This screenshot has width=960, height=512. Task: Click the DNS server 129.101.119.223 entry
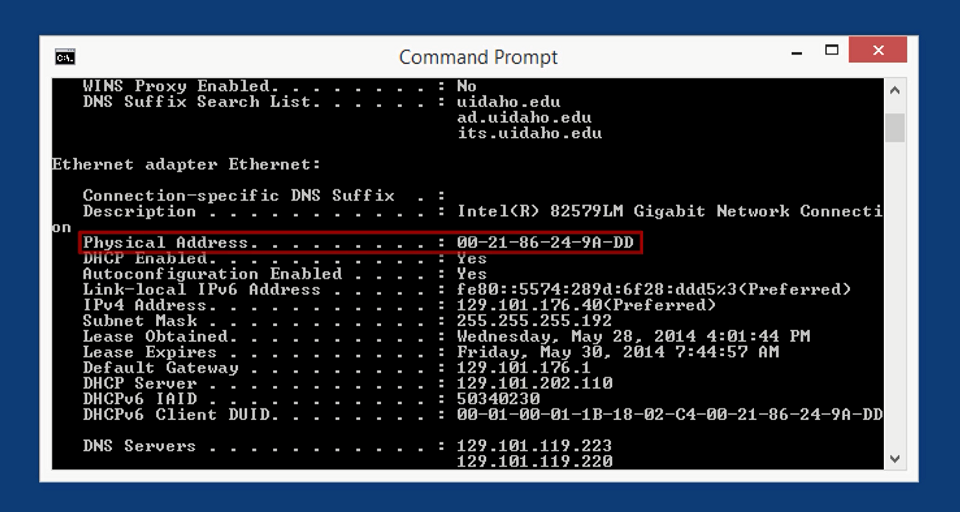[534, 445]
